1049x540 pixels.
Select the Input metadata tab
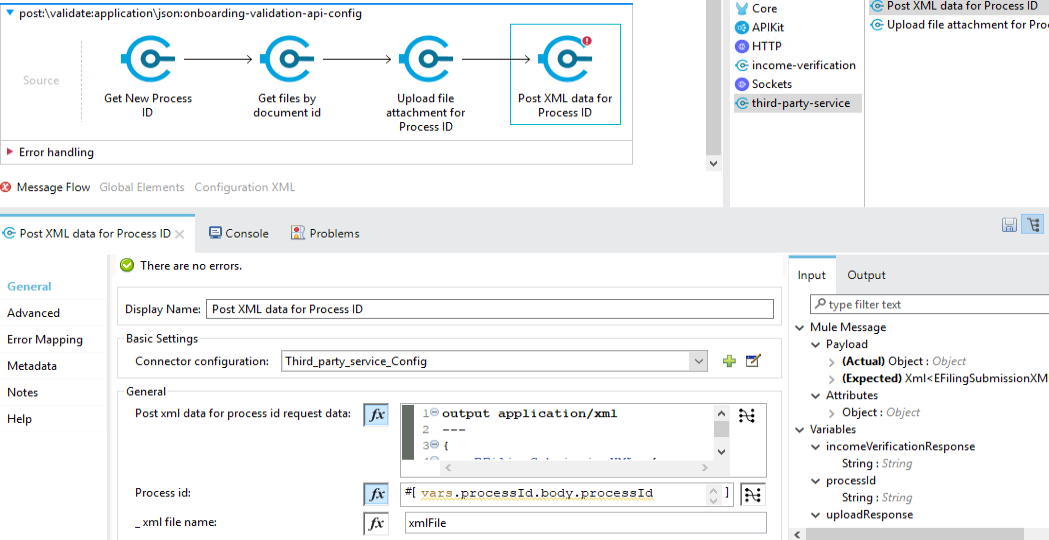point(812,275)
